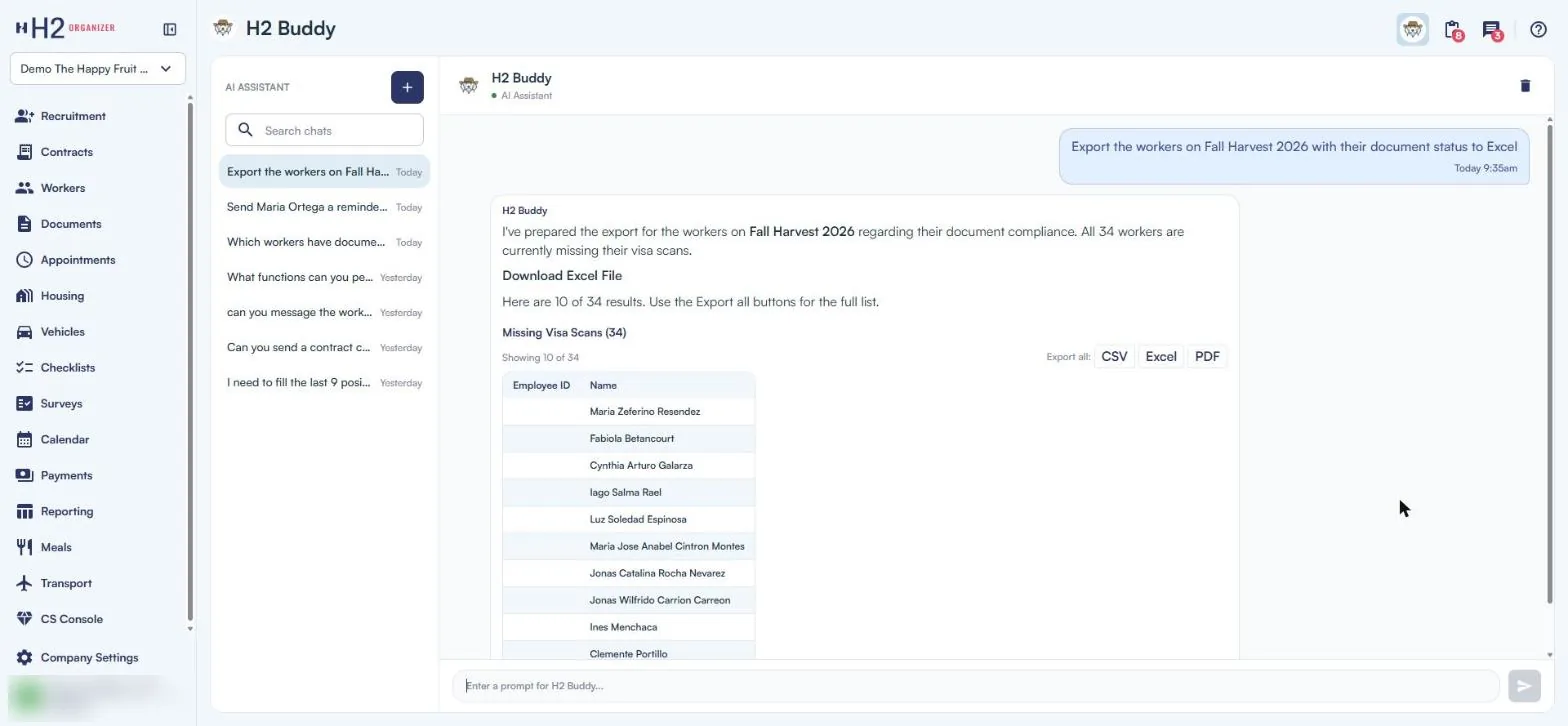Open the H2 Buddy avatar button in header
The height and width of the screenshot is (726, 1568).
[x=1412, y=30]
